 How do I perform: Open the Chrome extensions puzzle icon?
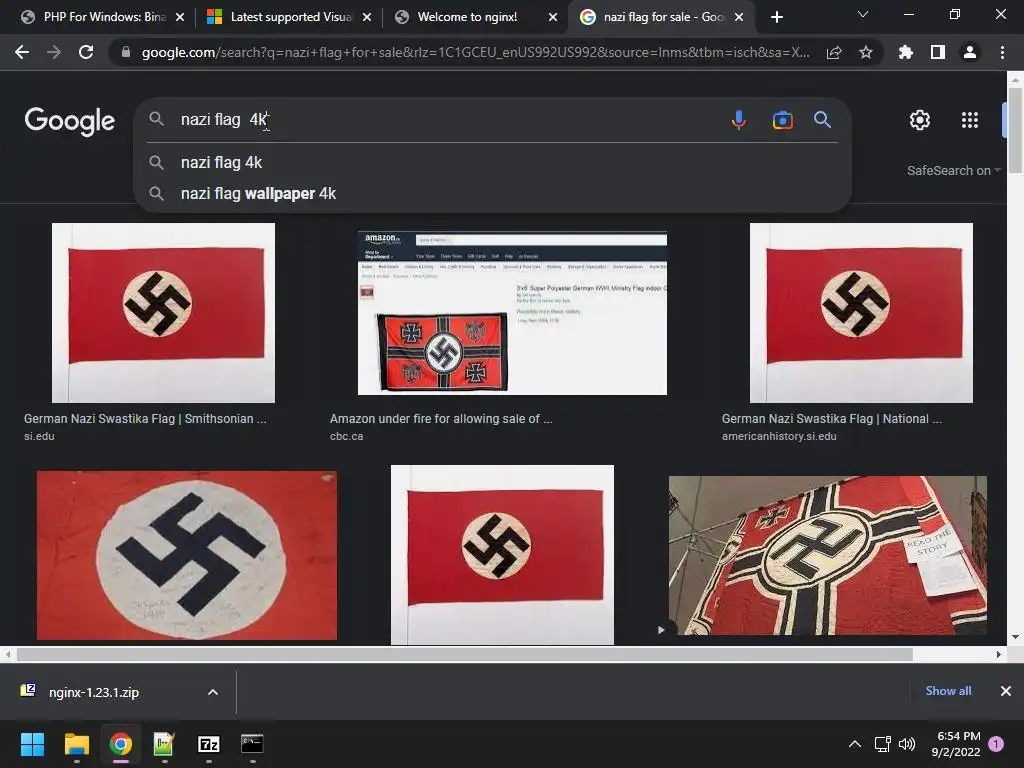tap(906, 52)
